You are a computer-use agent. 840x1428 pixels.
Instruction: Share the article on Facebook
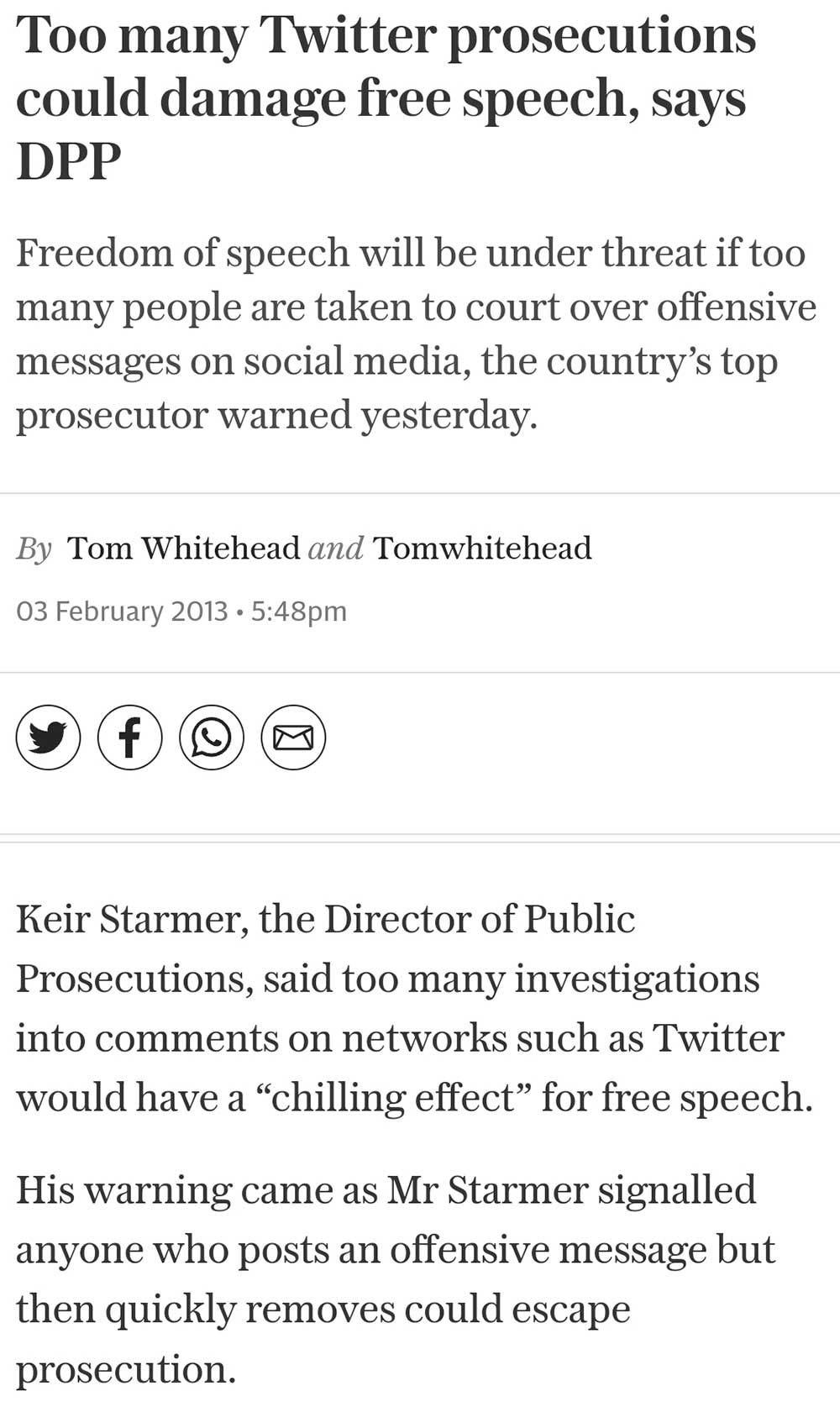tap(129, 738)
